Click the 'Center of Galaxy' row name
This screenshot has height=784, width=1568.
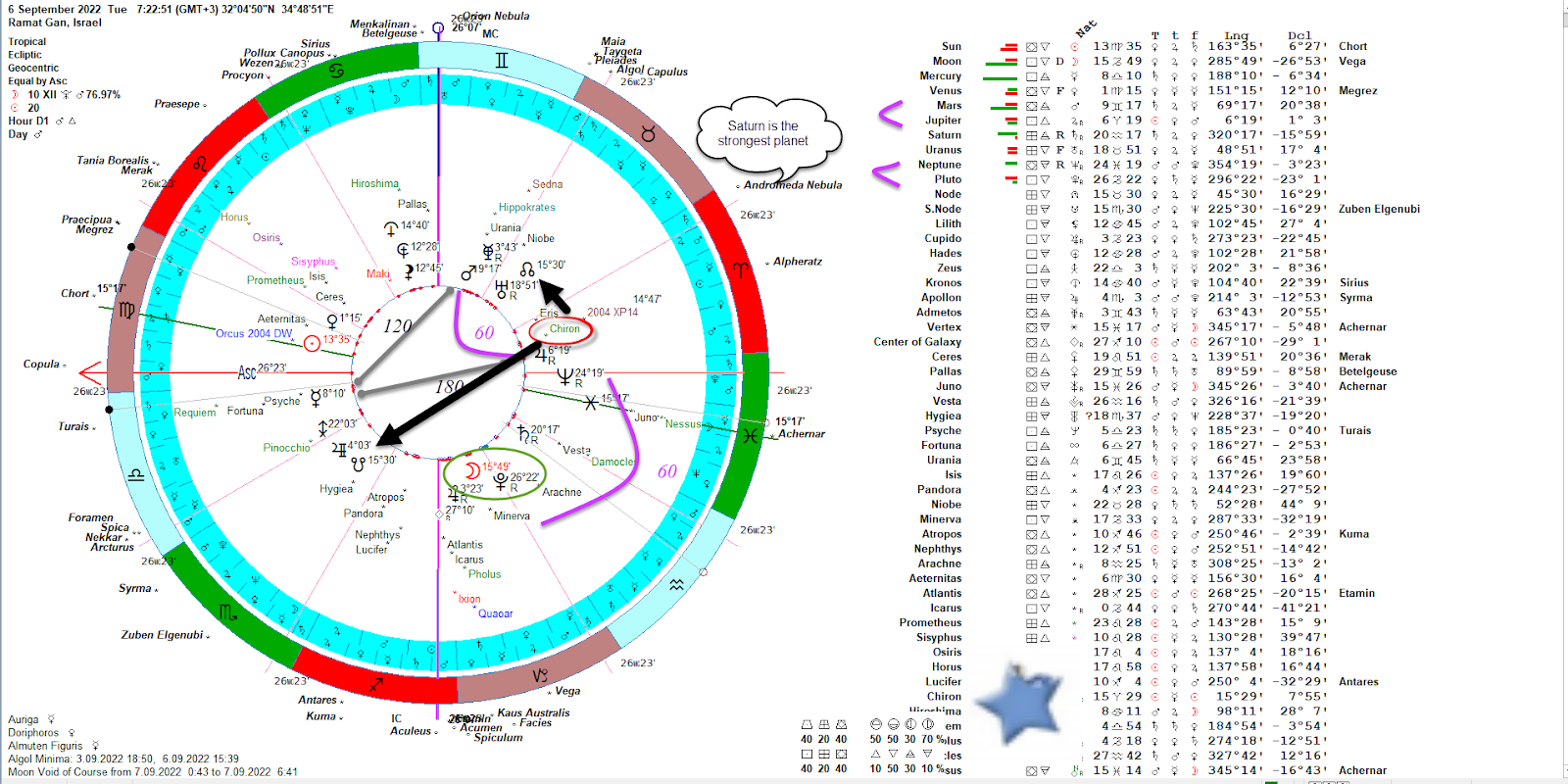click(917, 342)
